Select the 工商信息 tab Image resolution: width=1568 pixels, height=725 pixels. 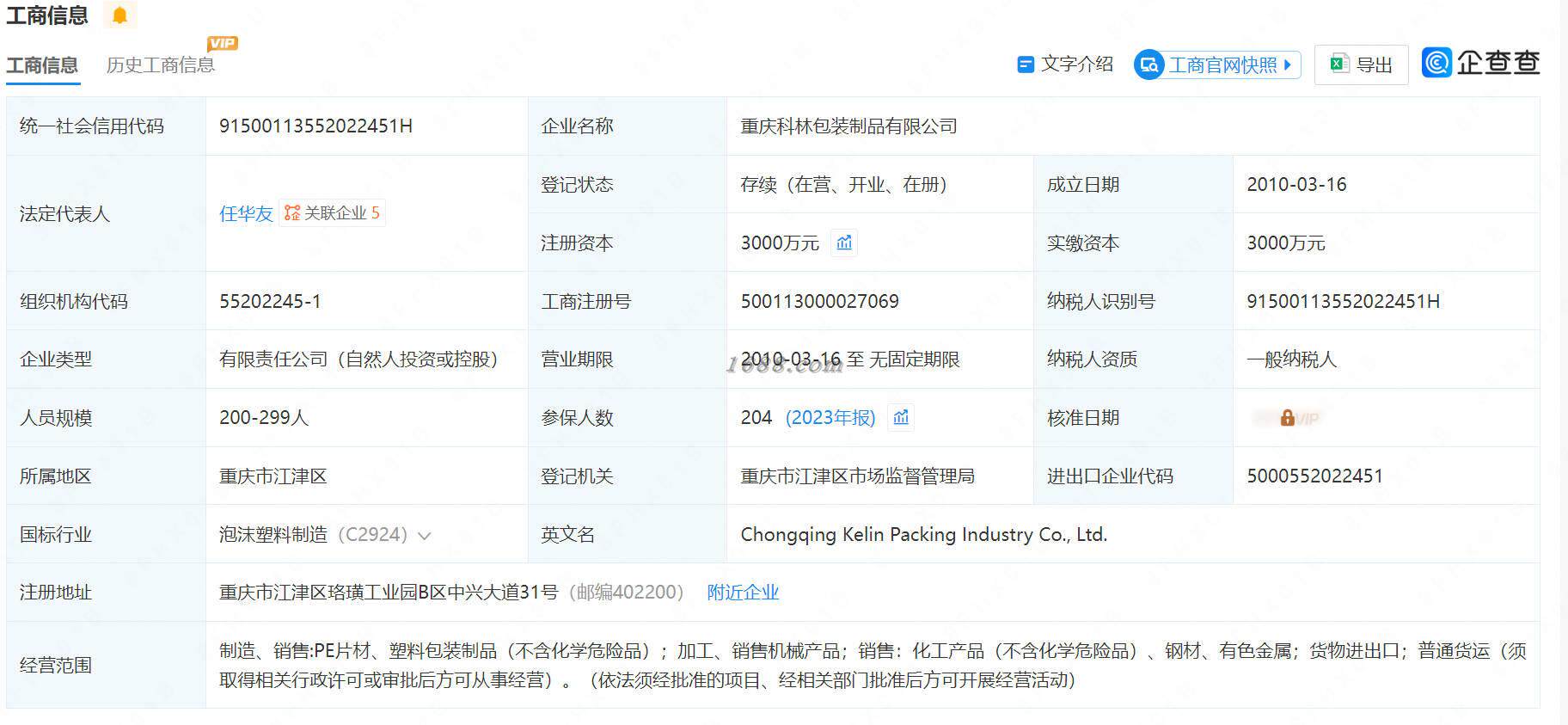click(x=42, y=65)
